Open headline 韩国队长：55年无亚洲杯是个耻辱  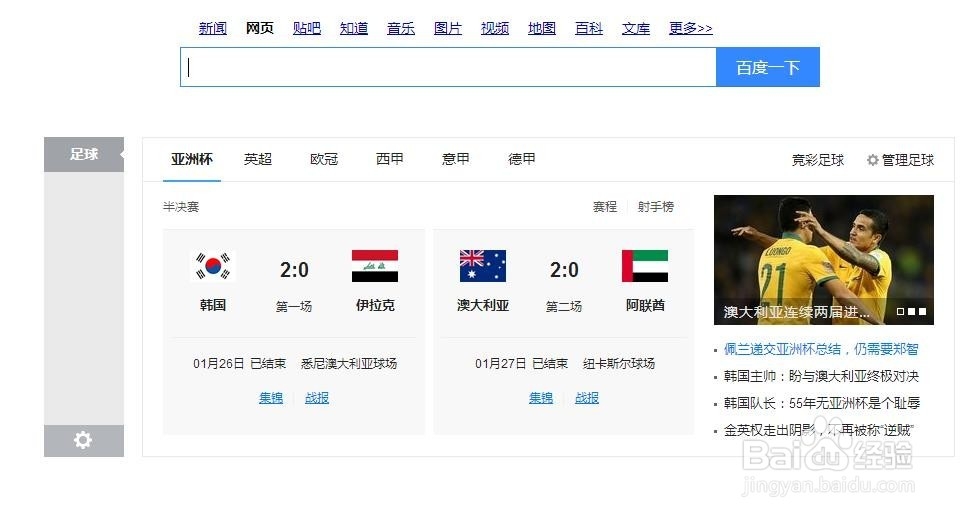(822, 403)
